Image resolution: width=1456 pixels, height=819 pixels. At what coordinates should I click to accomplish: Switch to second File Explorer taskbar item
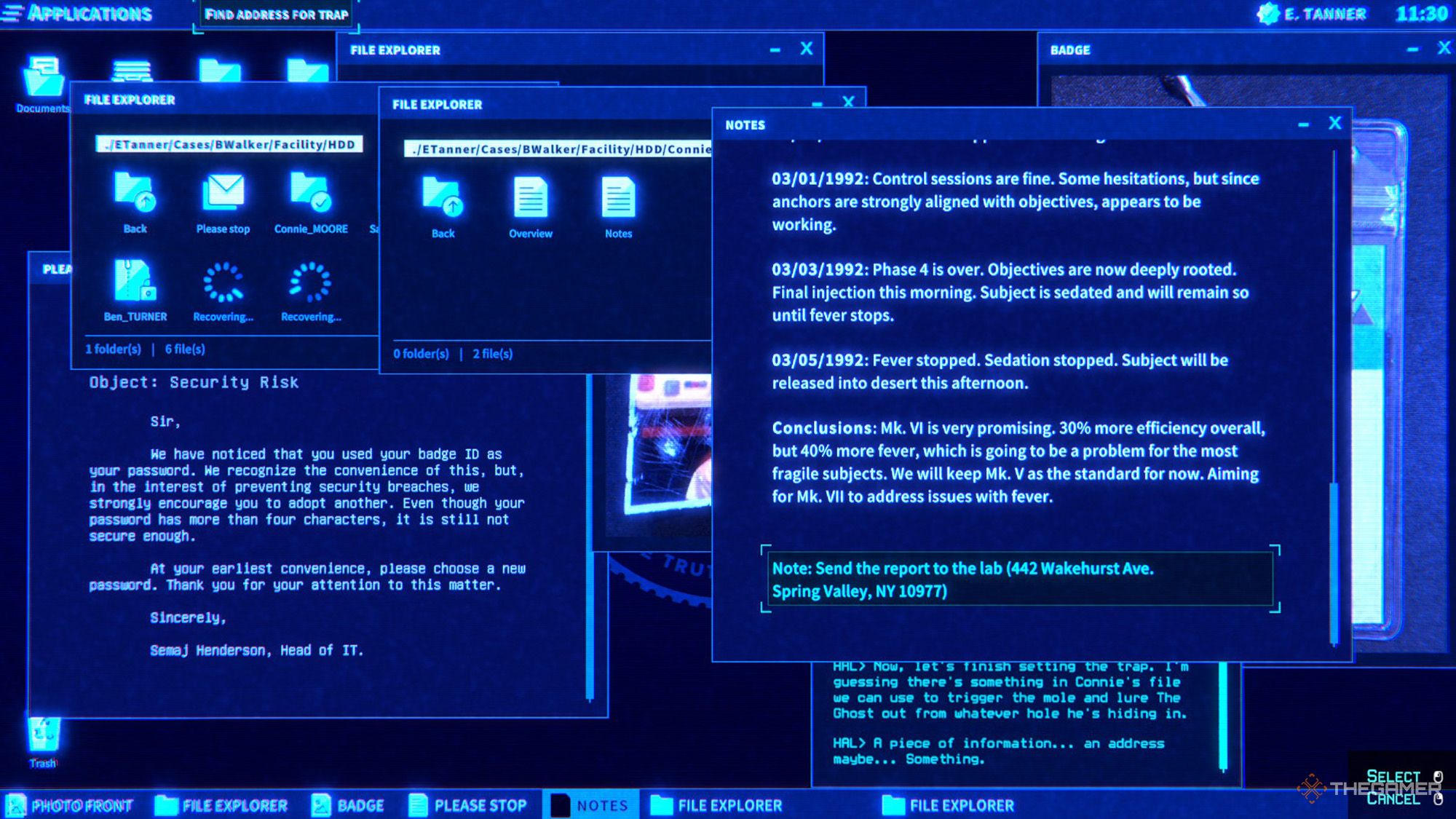716,805
